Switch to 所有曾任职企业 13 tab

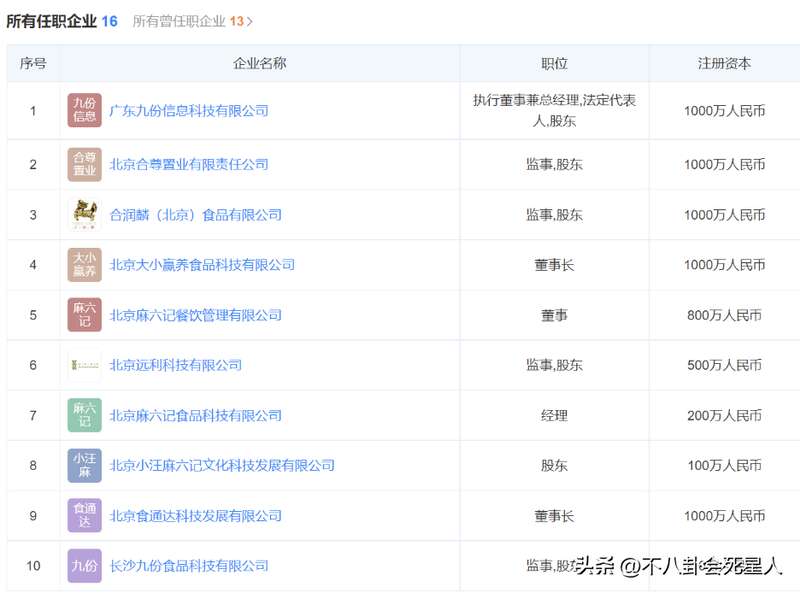tap(188, 21)
